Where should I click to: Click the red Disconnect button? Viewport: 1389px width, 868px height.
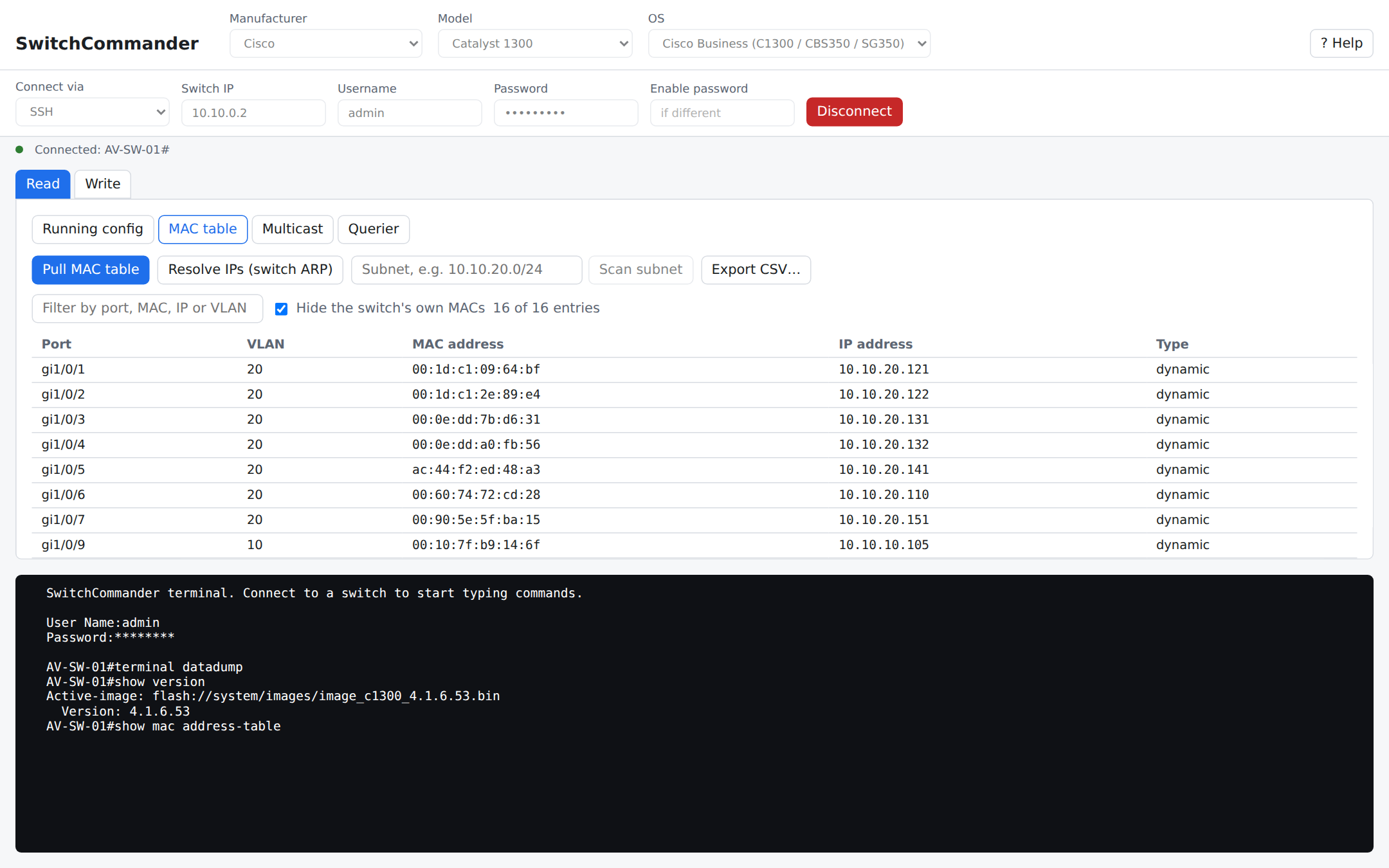tap(854, 112)
